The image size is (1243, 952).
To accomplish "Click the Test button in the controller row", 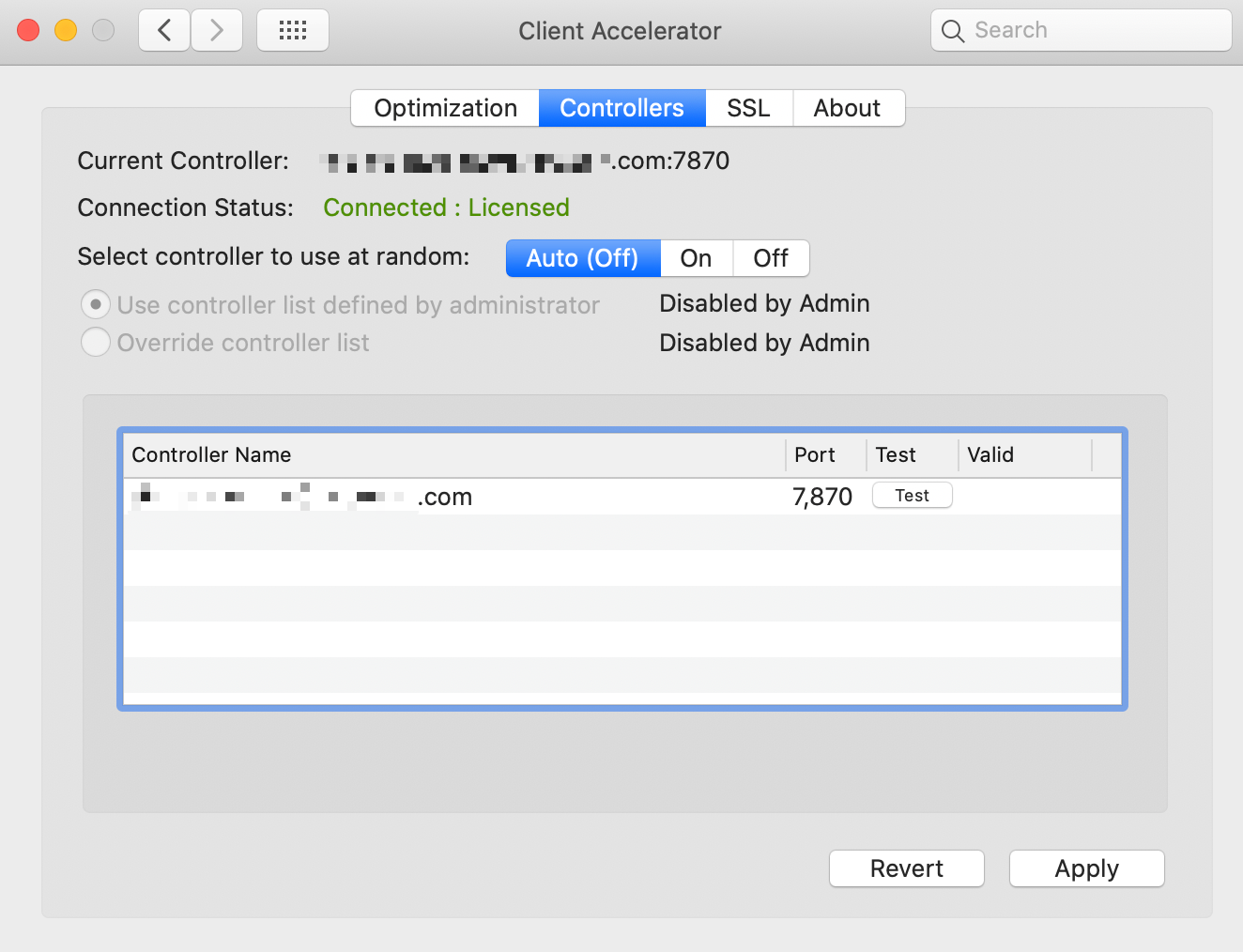I will pyautogui.click(x=913, y=496).
